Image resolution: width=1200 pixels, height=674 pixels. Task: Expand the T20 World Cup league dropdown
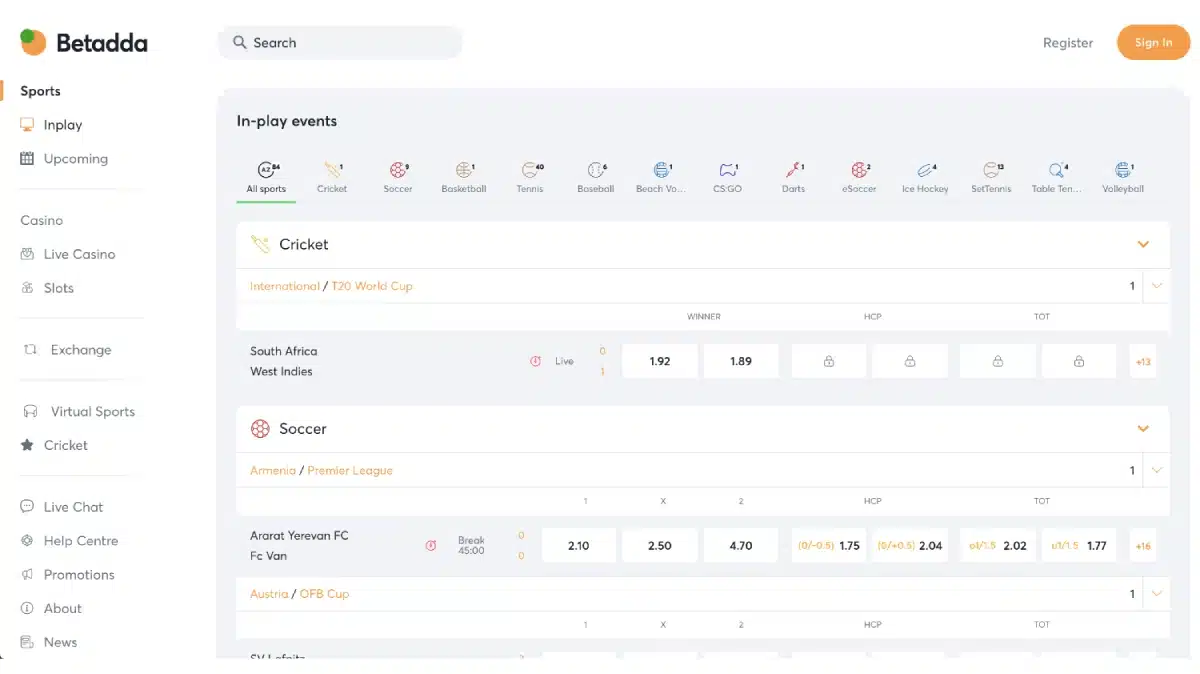[x=1157, y=286]
